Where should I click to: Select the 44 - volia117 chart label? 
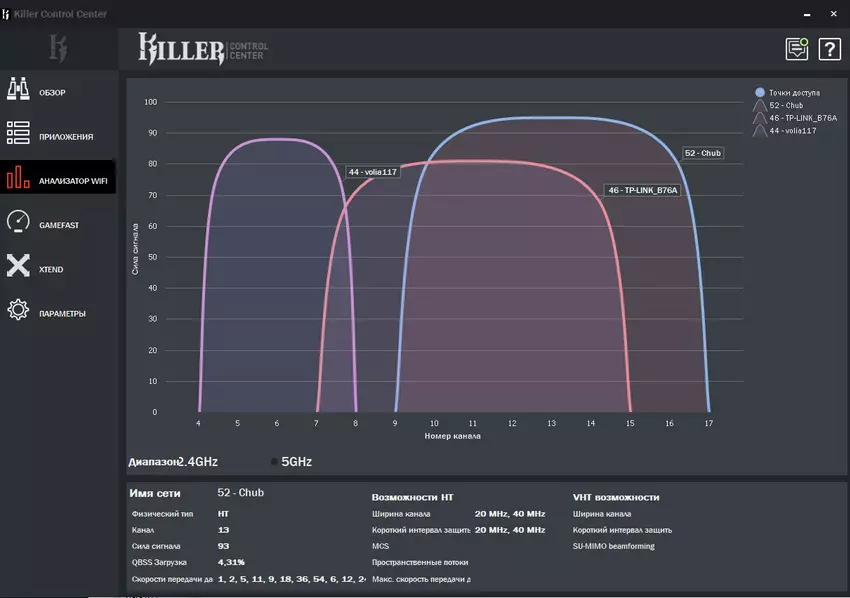[x=372, y=172]
